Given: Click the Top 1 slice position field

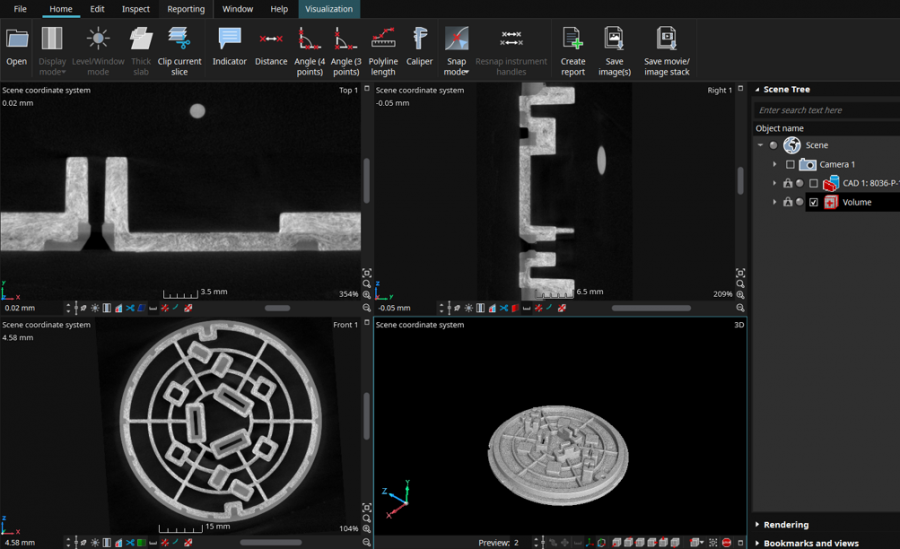Looking at the screenshot, I should pos(33,308).
